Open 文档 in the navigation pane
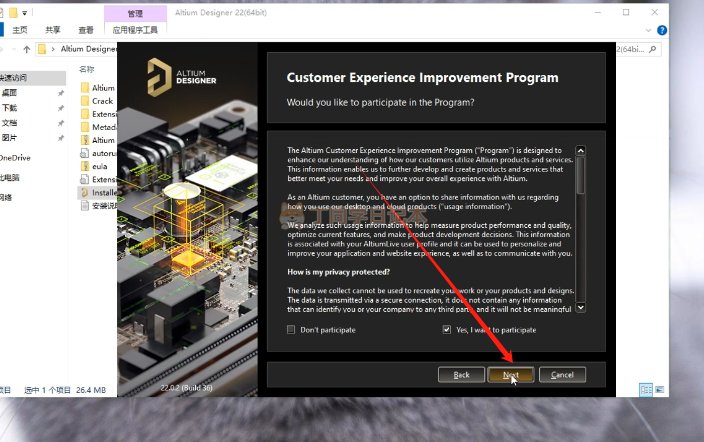 [9, 123]
